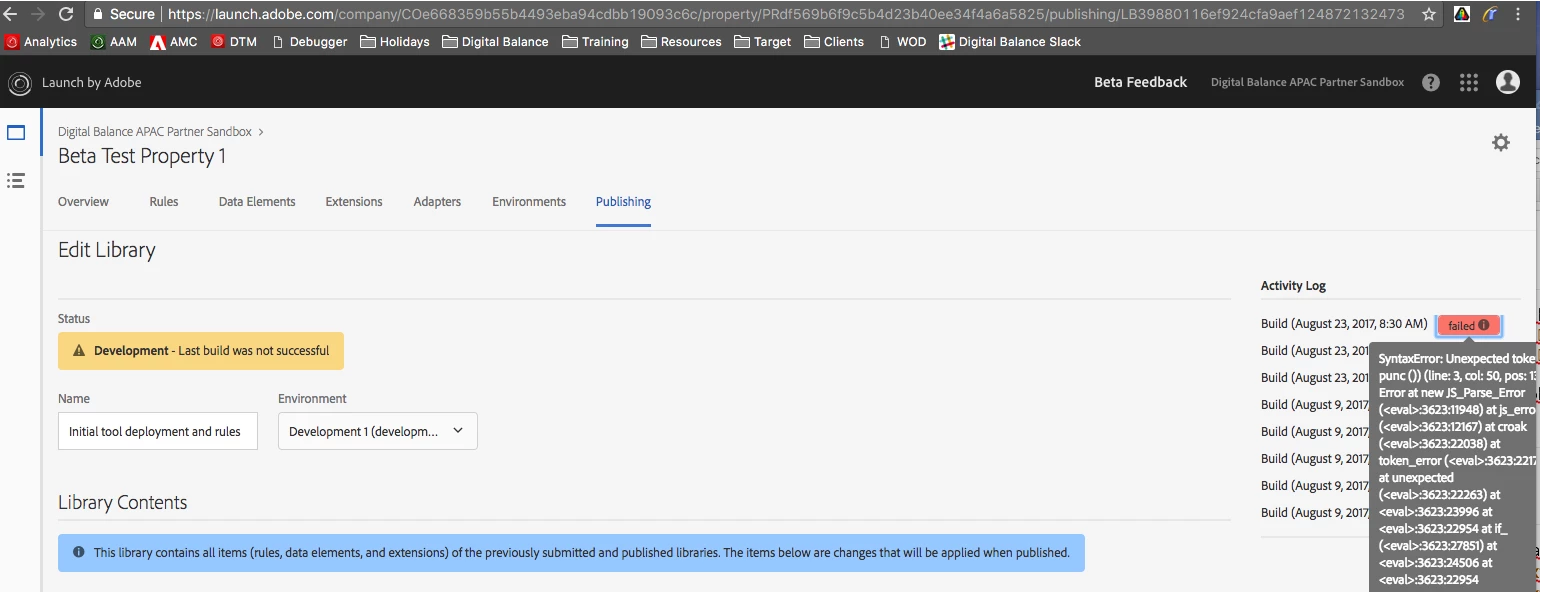Select the list icon in left sidebar
1541x592 pixels.
click(x=16, y=181)
